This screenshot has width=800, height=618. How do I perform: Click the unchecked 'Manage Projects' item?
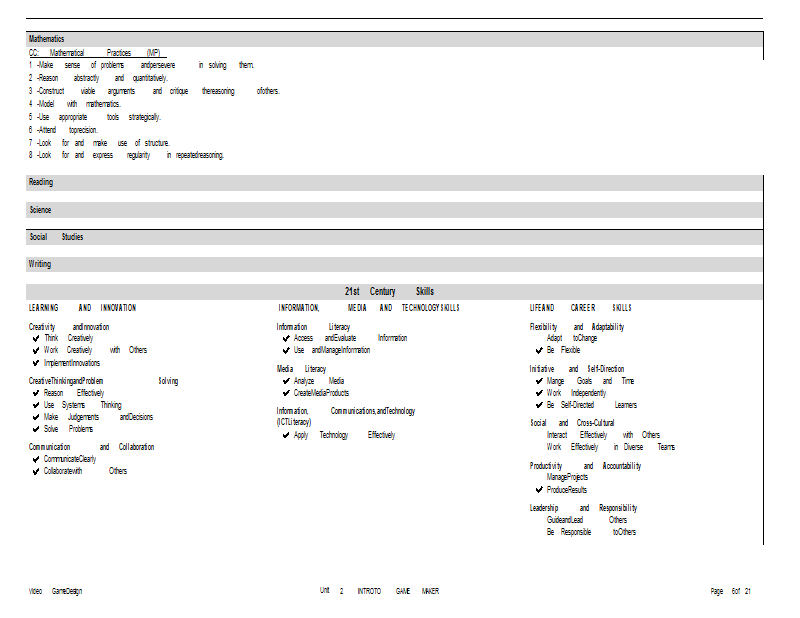point(567,477)
